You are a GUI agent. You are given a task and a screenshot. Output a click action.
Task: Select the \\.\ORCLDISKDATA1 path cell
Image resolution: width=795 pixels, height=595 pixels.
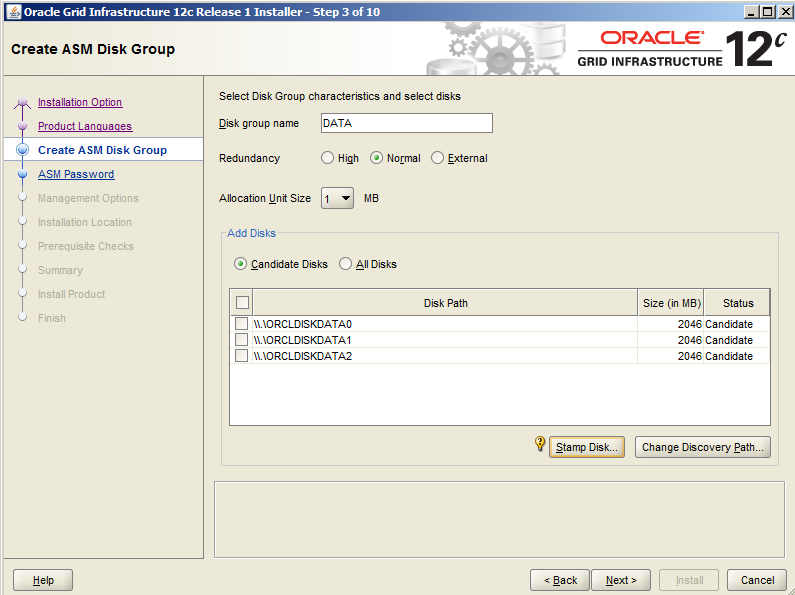[x=445, y=340]
